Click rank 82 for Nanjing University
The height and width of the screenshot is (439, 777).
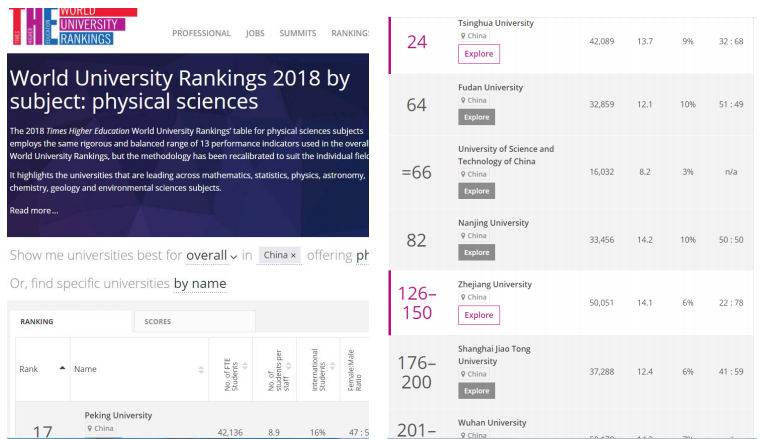(416, 240)
